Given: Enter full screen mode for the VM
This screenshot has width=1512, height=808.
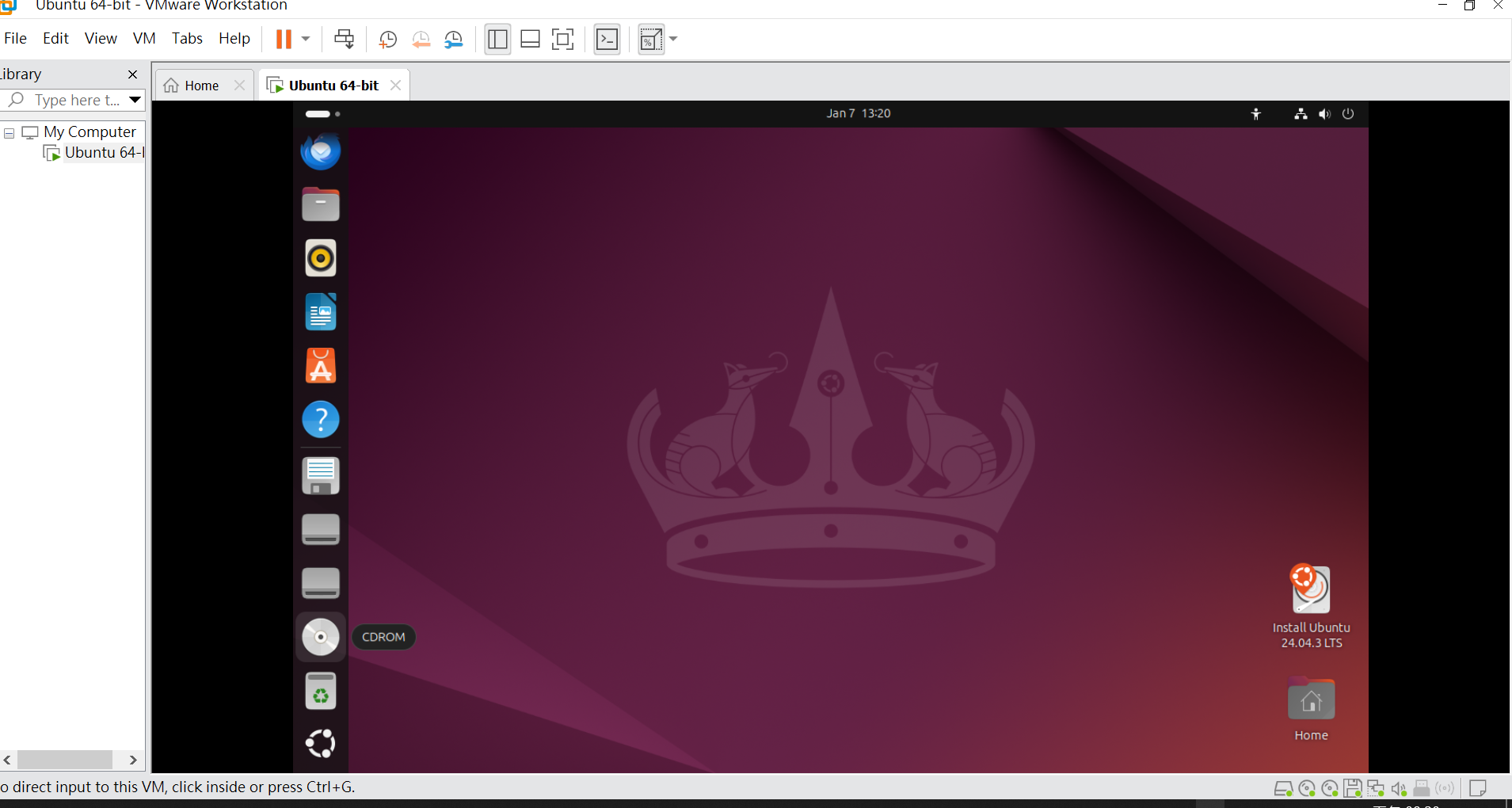Looking at the screenshot, I should [x=562, y=38].
